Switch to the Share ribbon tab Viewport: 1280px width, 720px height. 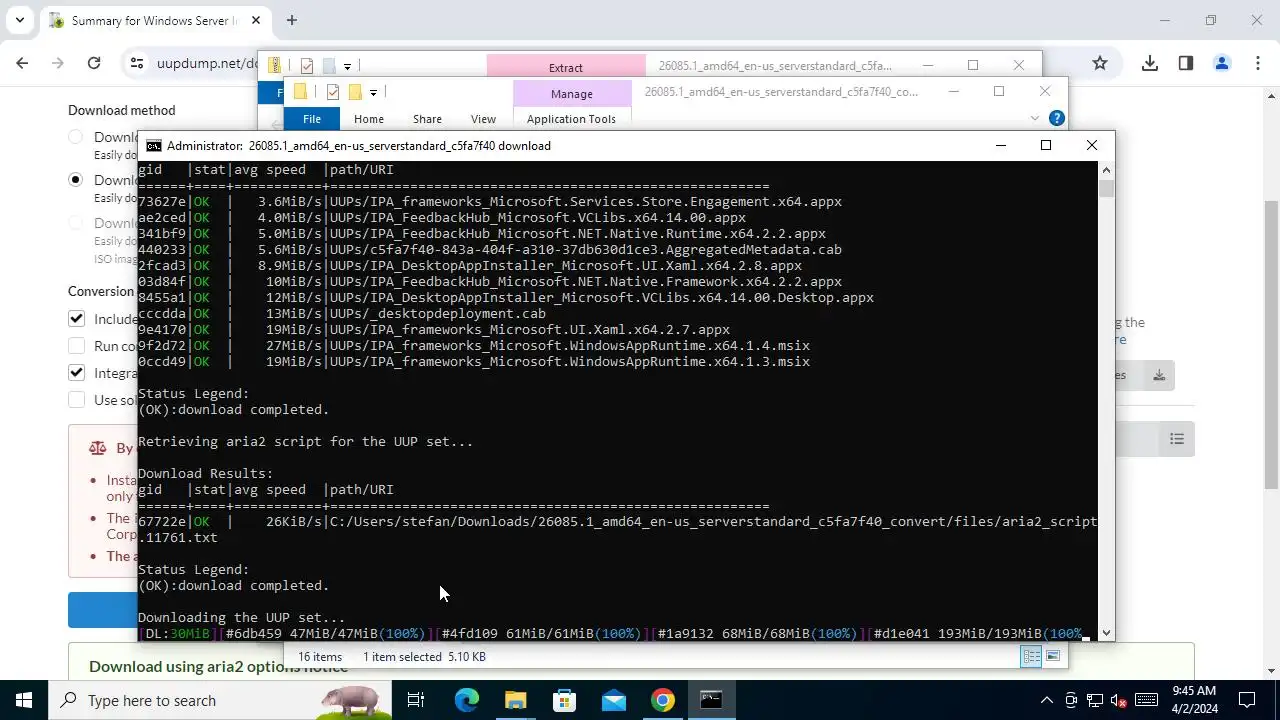click(427, 119)
